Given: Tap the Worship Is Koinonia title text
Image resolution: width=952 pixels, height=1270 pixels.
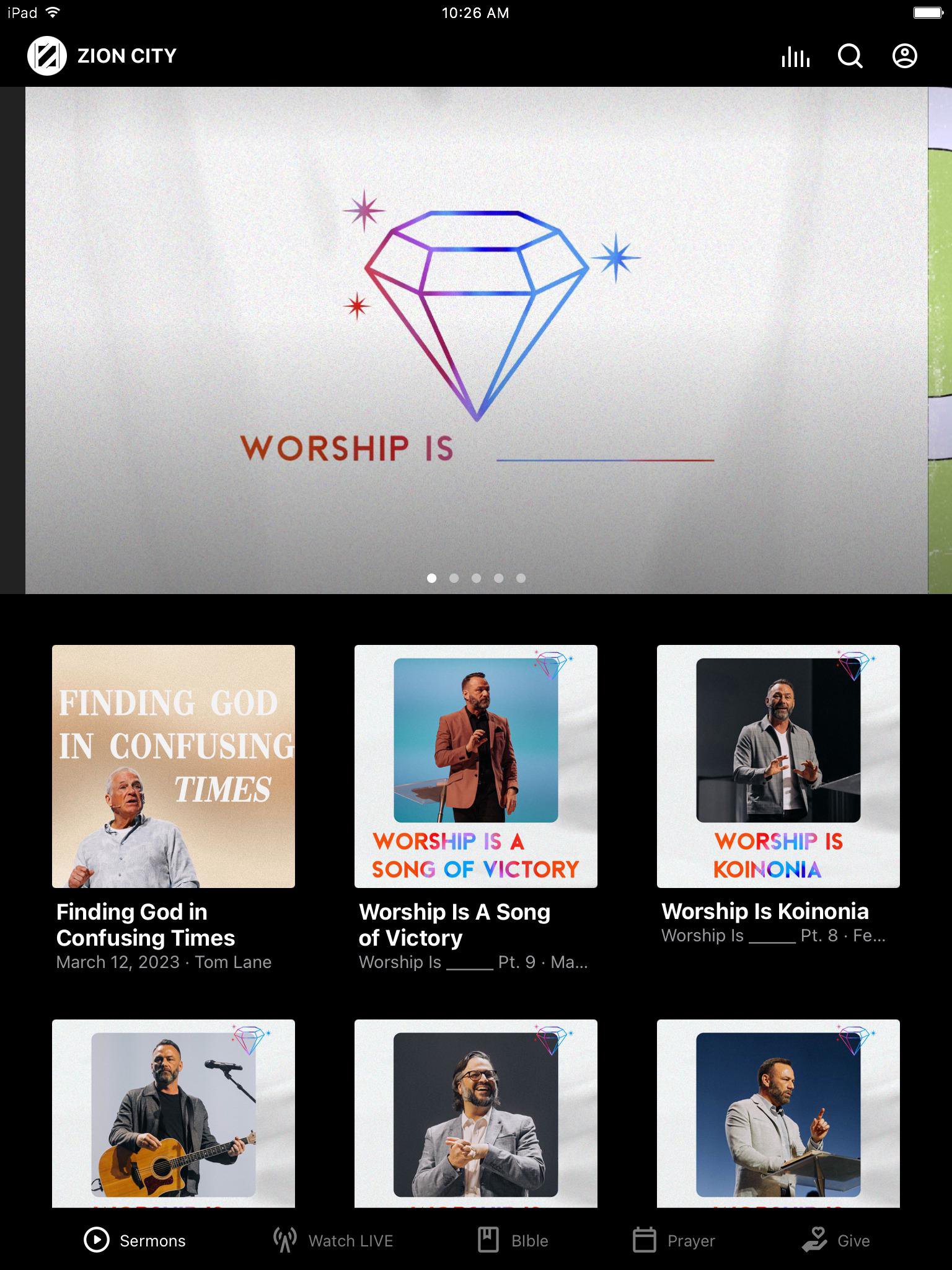Looking at the screenshot, I should (765, 912).
